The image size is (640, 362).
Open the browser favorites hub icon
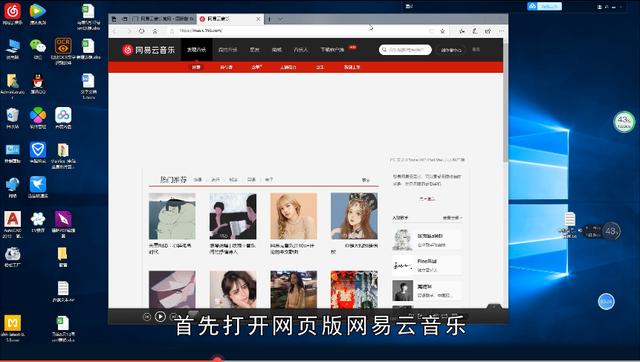pos(461,31)
